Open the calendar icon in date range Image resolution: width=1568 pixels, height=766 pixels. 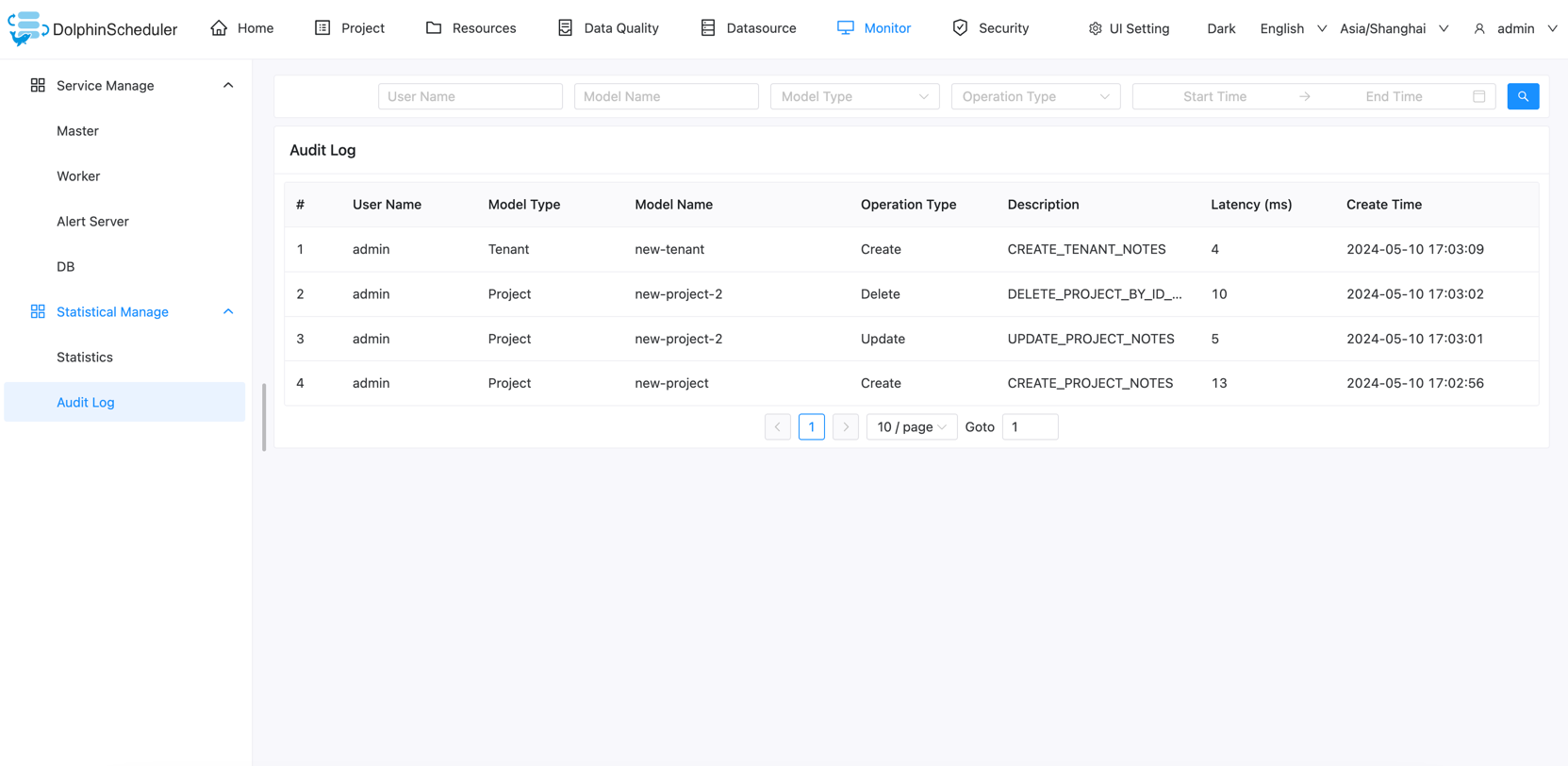(x=1478, y=96)
